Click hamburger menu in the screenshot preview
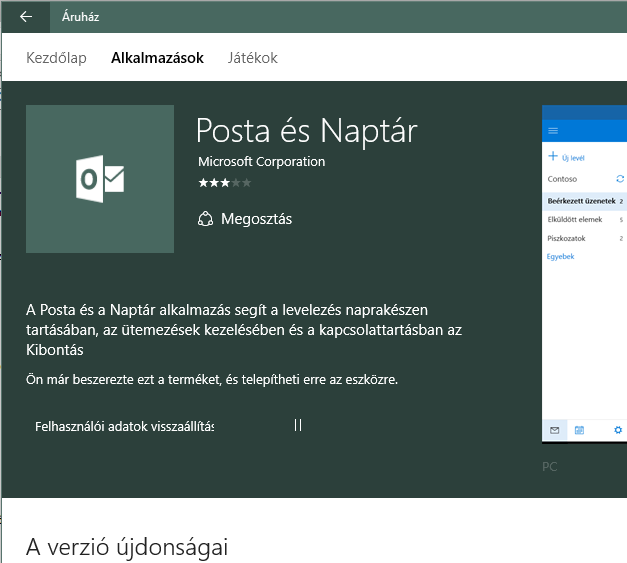 [553, 131]
